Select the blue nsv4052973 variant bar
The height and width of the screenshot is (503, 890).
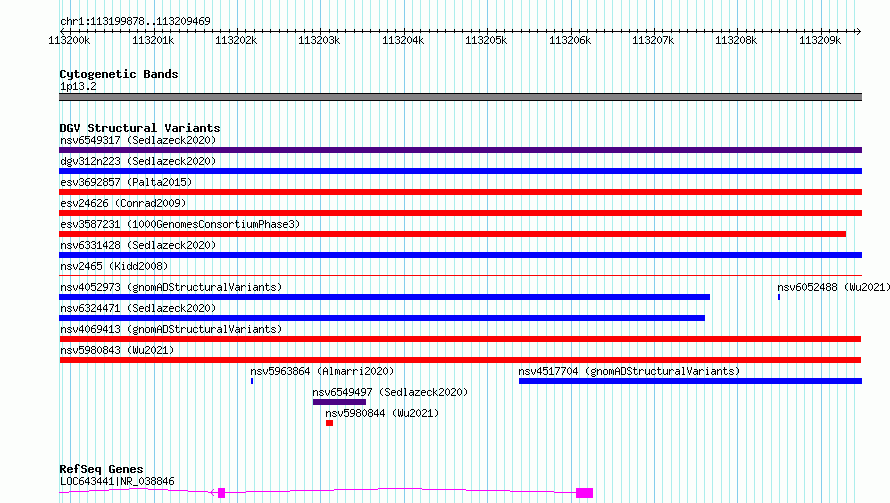coord(384,297)
